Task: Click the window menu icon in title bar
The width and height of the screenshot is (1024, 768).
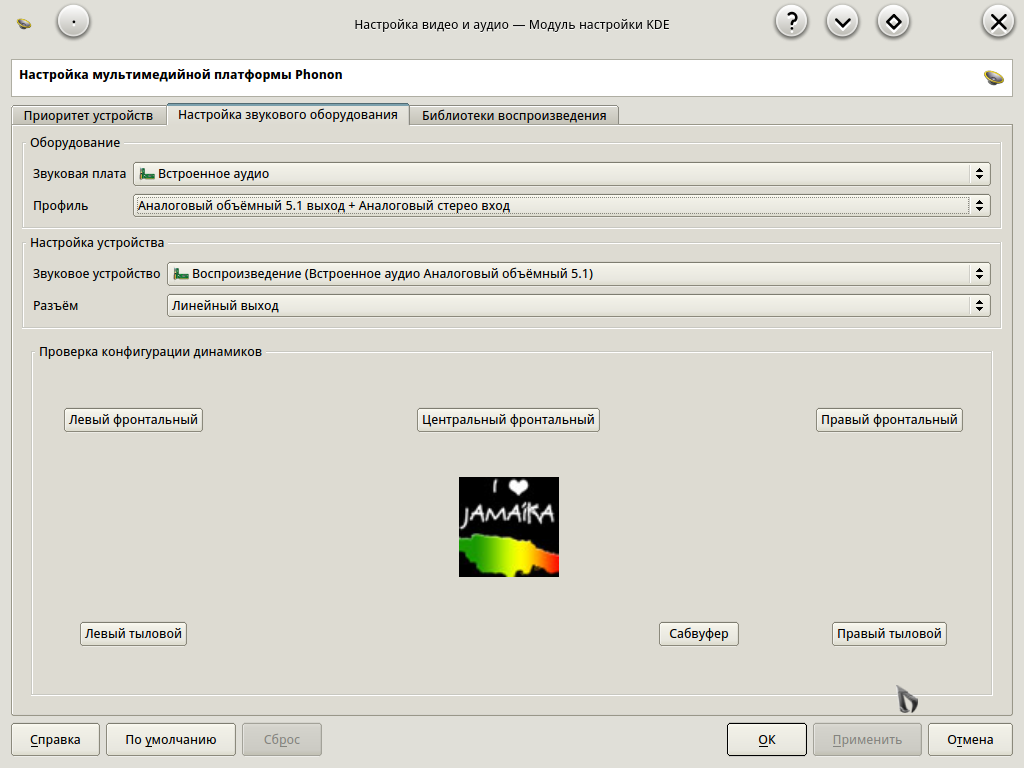Action: [24, 24]
